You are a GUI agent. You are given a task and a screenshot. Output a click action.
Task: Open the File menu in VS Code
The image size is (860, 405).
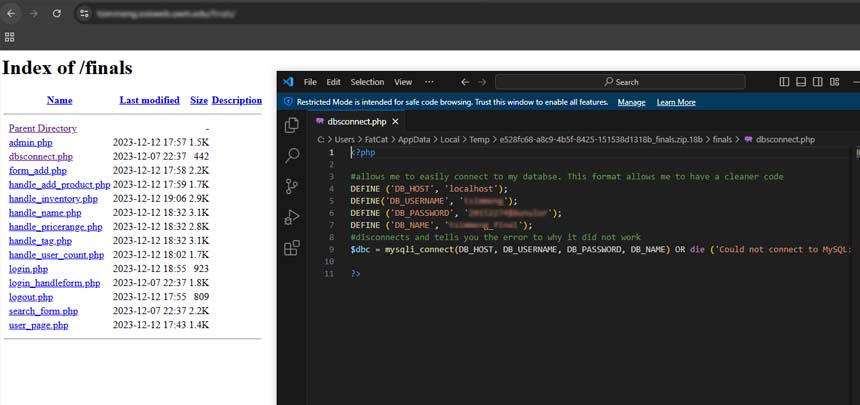[310, 82]
